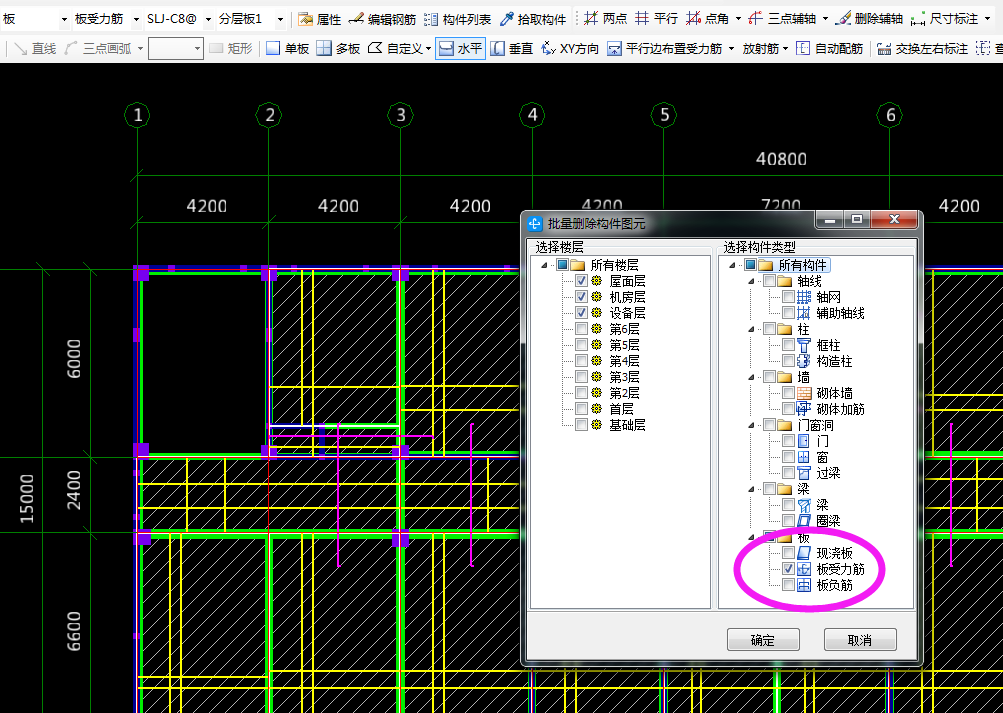Select the 点角 point-angle tool
The image size is (1003, 713).
[x=707, y=19]
